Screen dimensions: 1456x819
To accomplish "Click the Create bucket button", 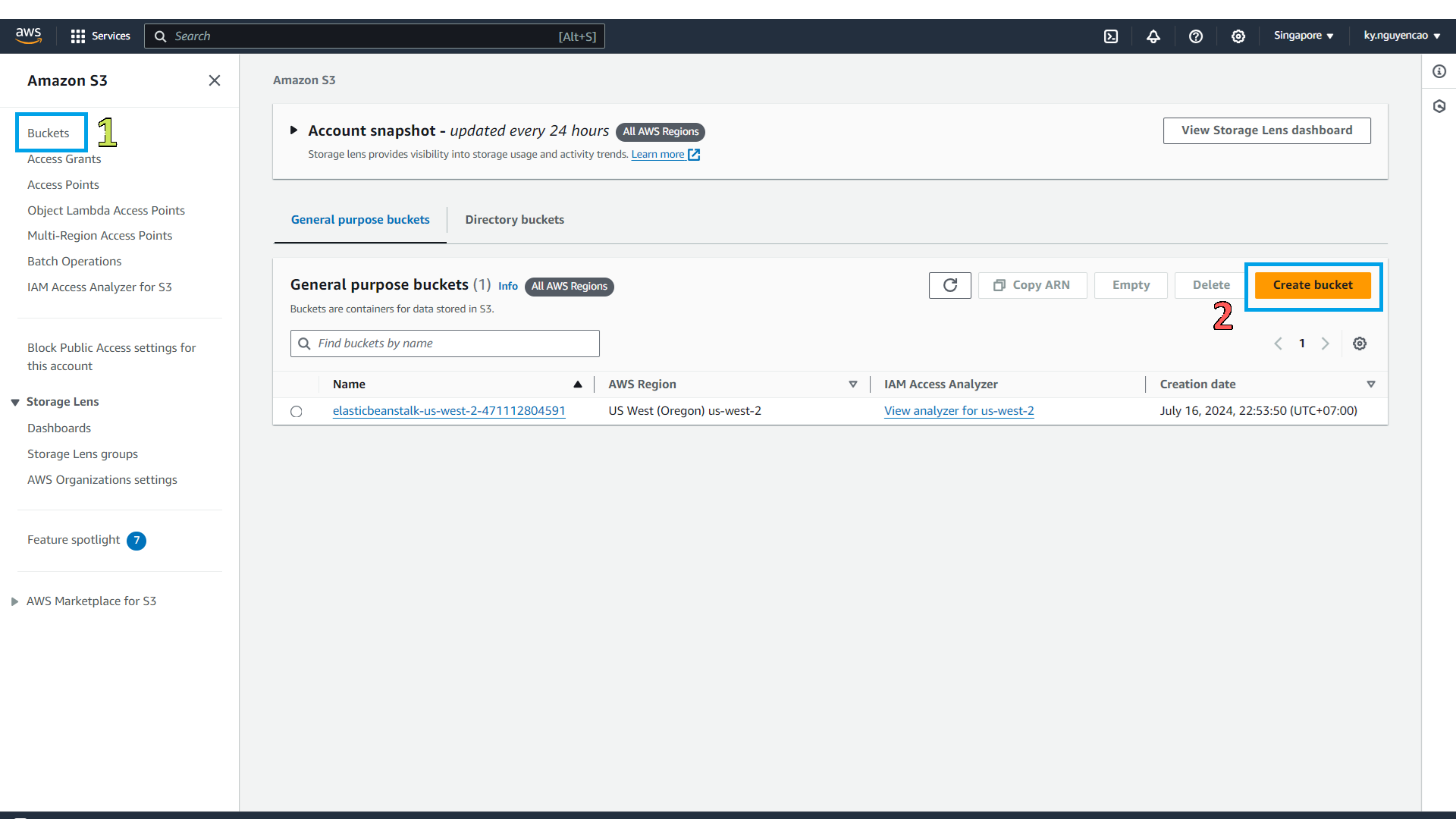I will pos(1313,284).
